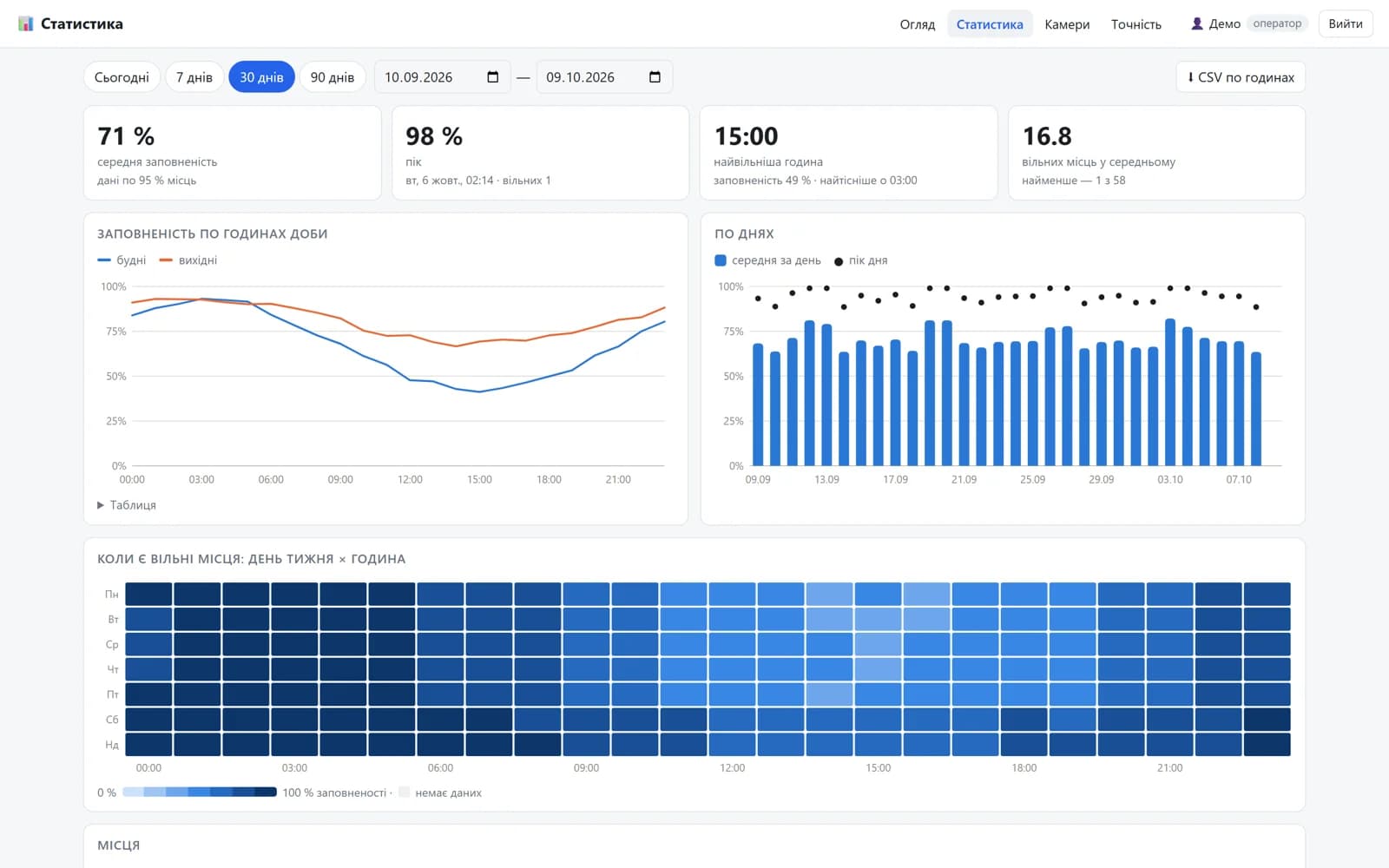Switch to the Точність tab
This screenshot has width=1389, height=868.
coord(1136,24)
